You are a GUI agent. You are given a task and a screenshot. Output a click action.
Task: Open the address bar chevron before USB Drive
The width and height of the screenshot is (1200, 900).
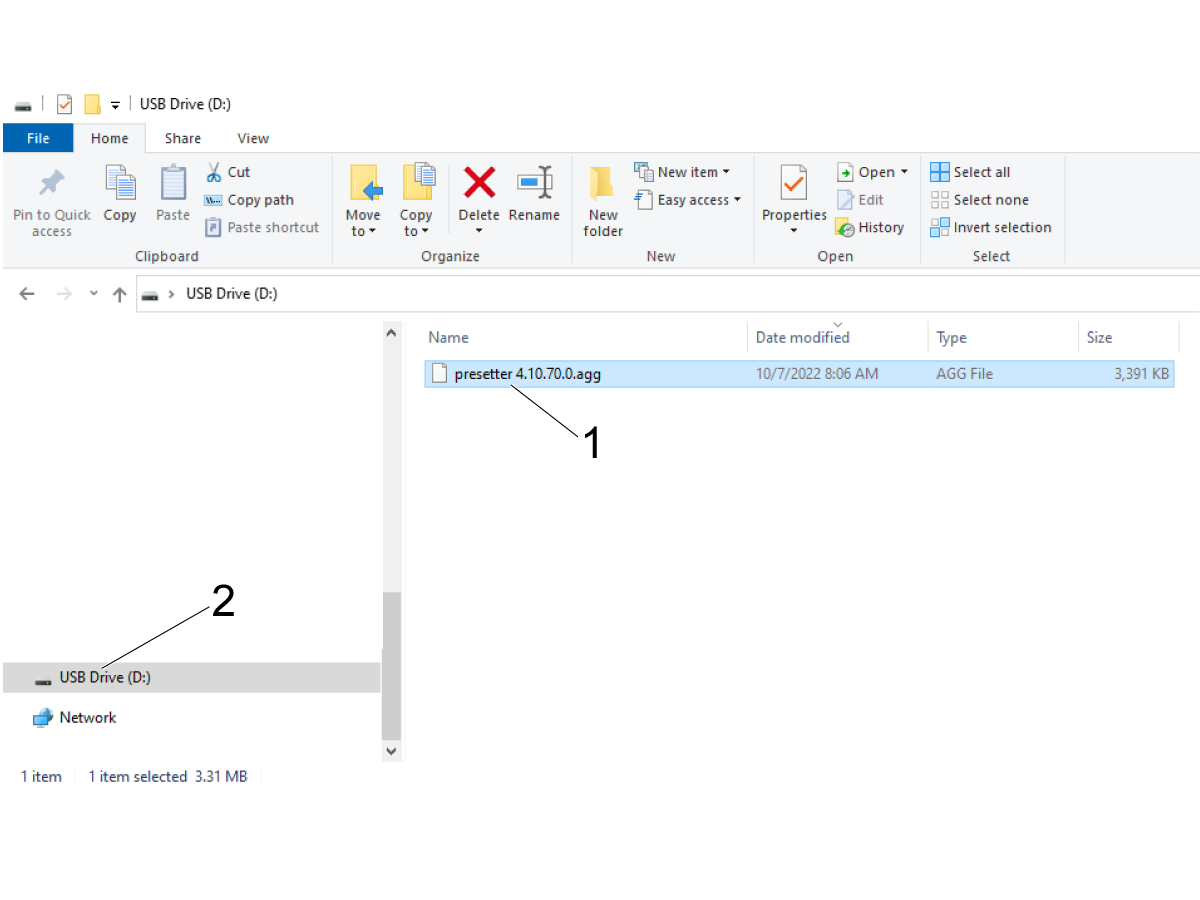click(172, 294)
